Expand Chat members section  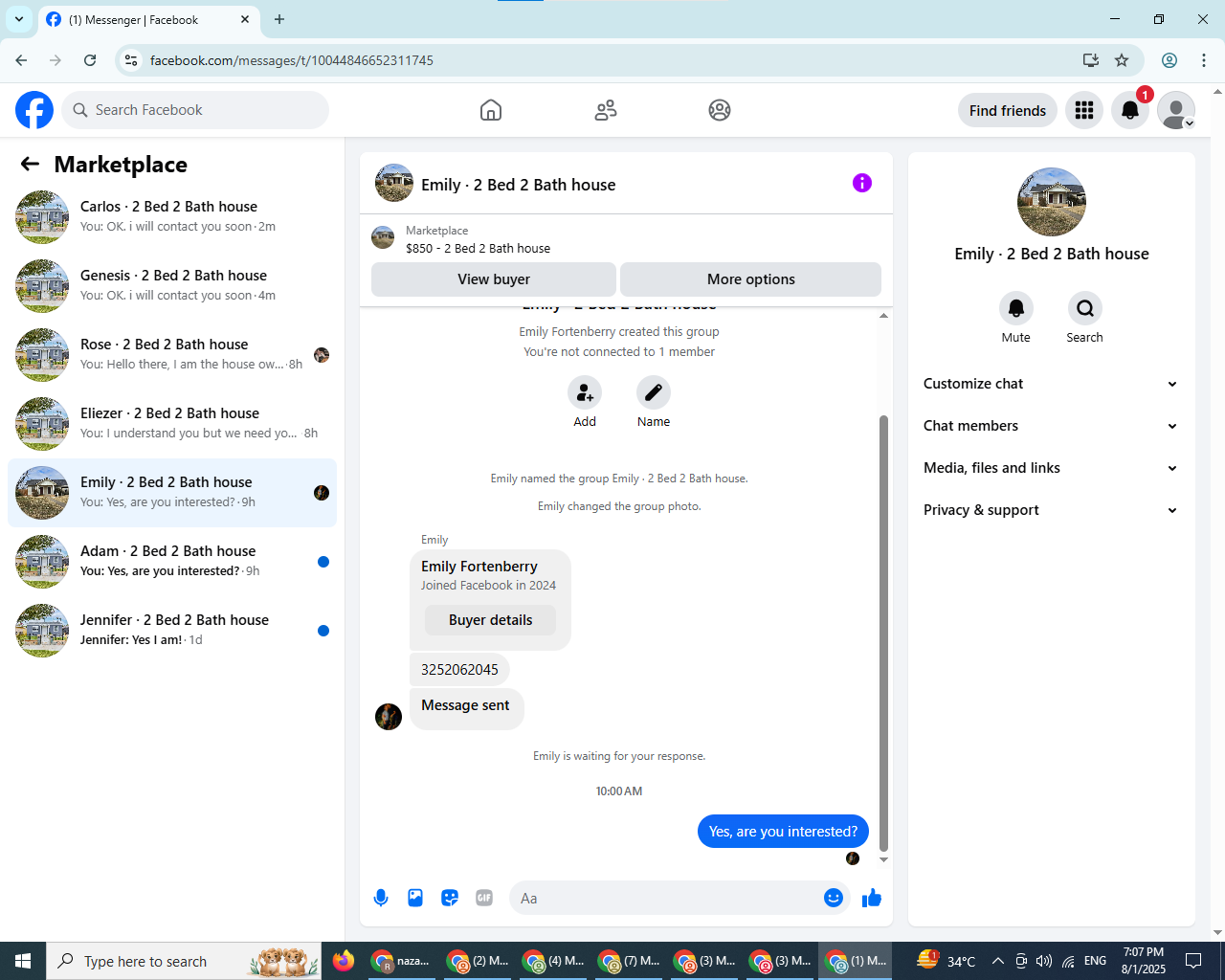click(1052, 426)
